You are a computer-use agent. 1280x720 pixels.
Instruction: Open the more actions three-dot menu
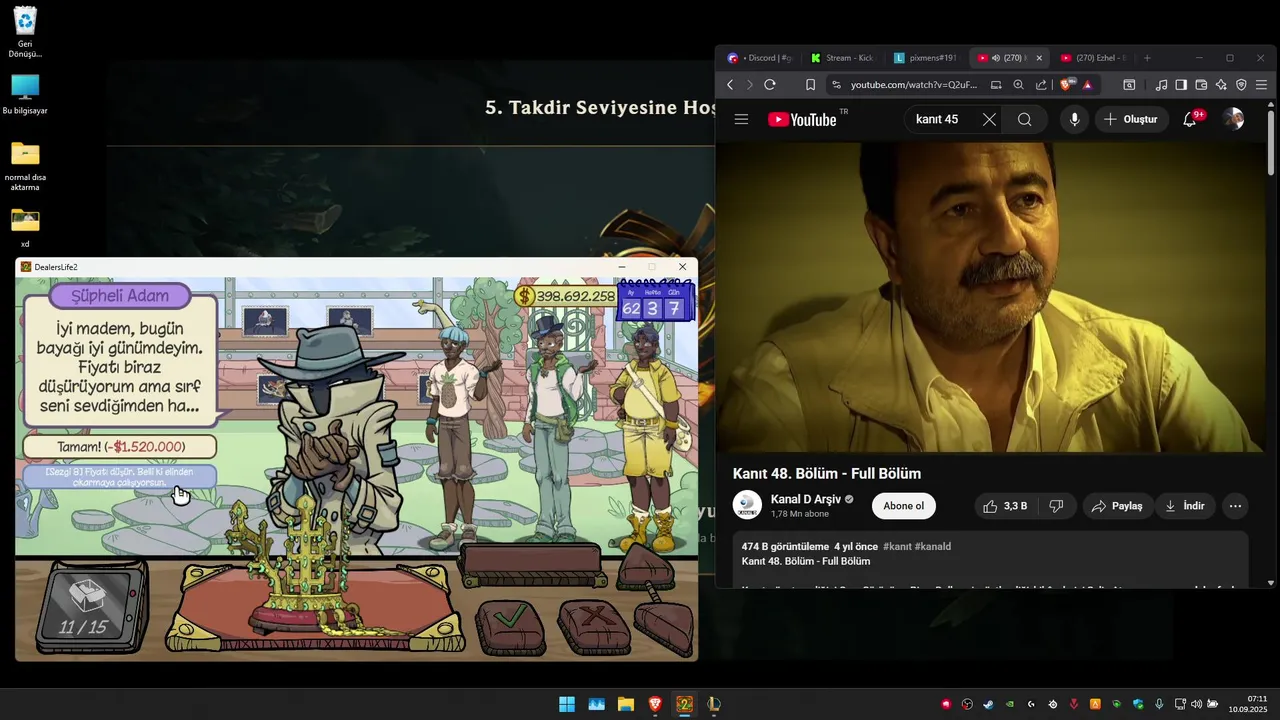[x=1235, y=506]
